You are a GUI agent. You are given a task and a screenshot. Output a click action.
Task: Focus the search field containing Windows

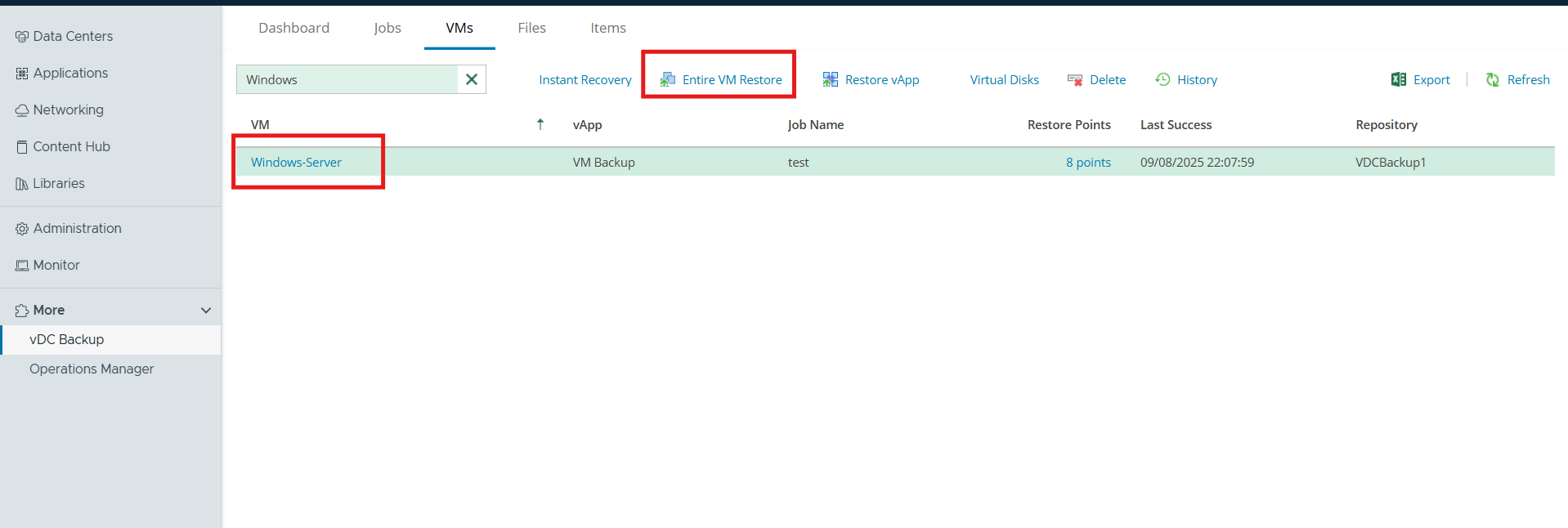[x=347, y=79]
